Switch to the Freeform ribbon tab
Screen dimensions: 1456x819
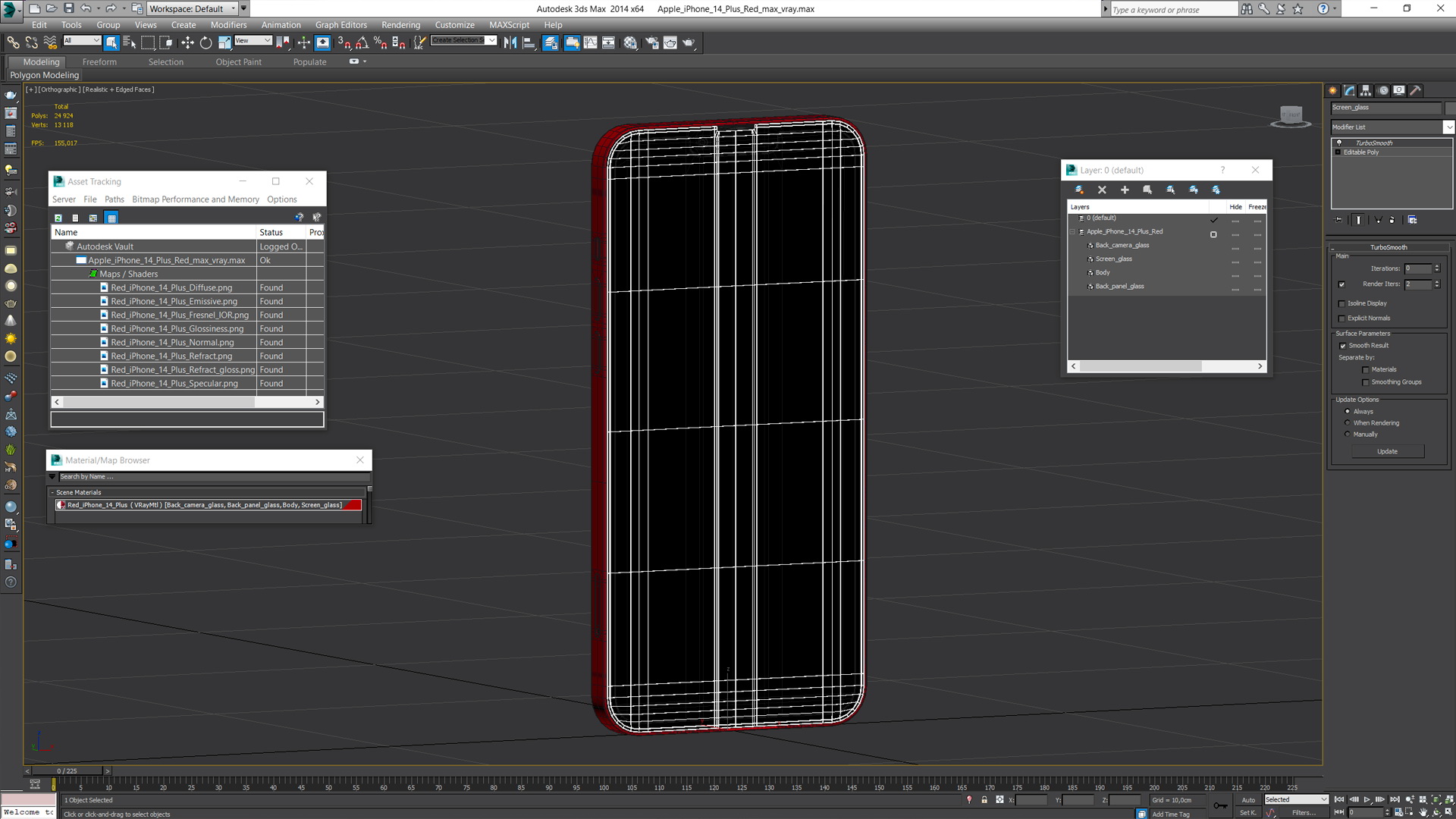pos(99,62)
